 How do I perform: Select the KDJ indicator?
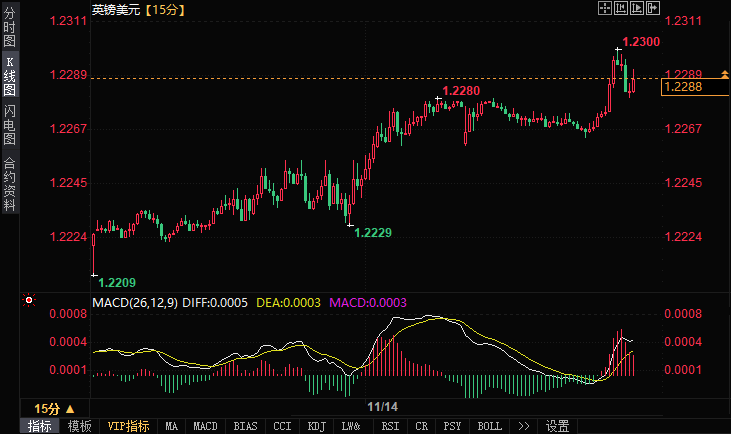click(317, 426)
